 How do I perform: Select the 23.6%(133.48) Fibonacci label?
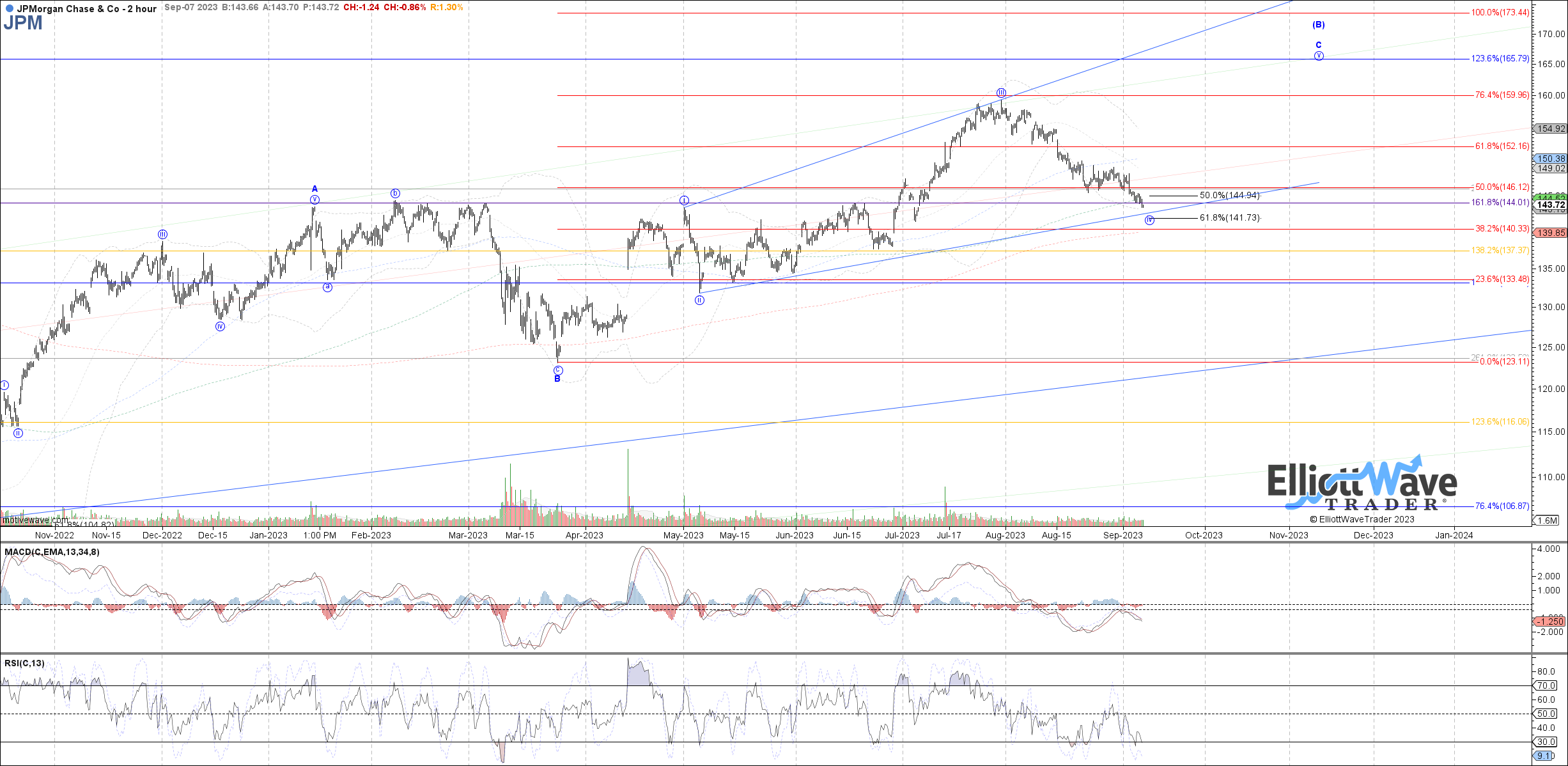click(1502, 279)
